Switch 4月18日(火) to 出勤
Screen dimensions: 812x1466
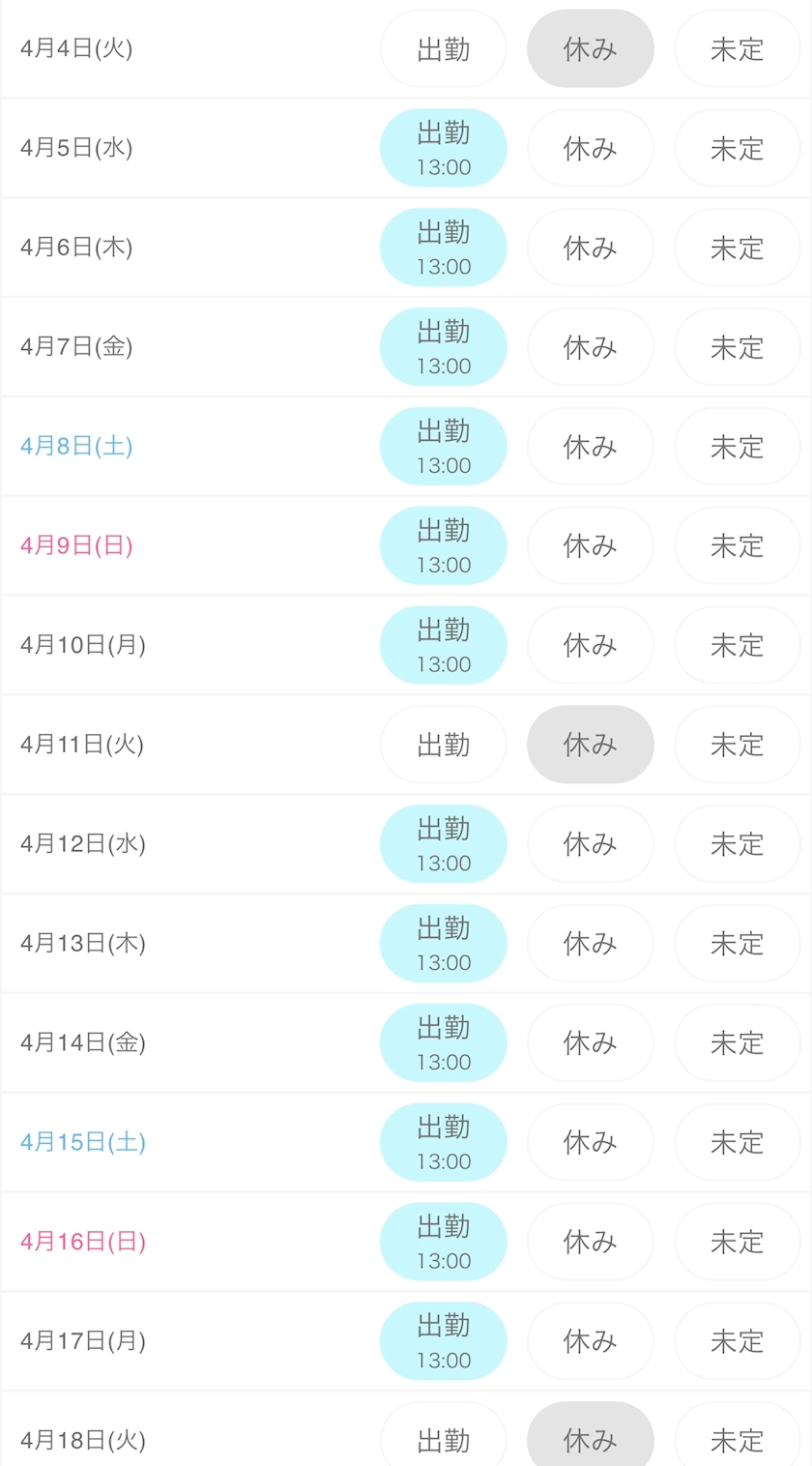[x=444, y=1440]
